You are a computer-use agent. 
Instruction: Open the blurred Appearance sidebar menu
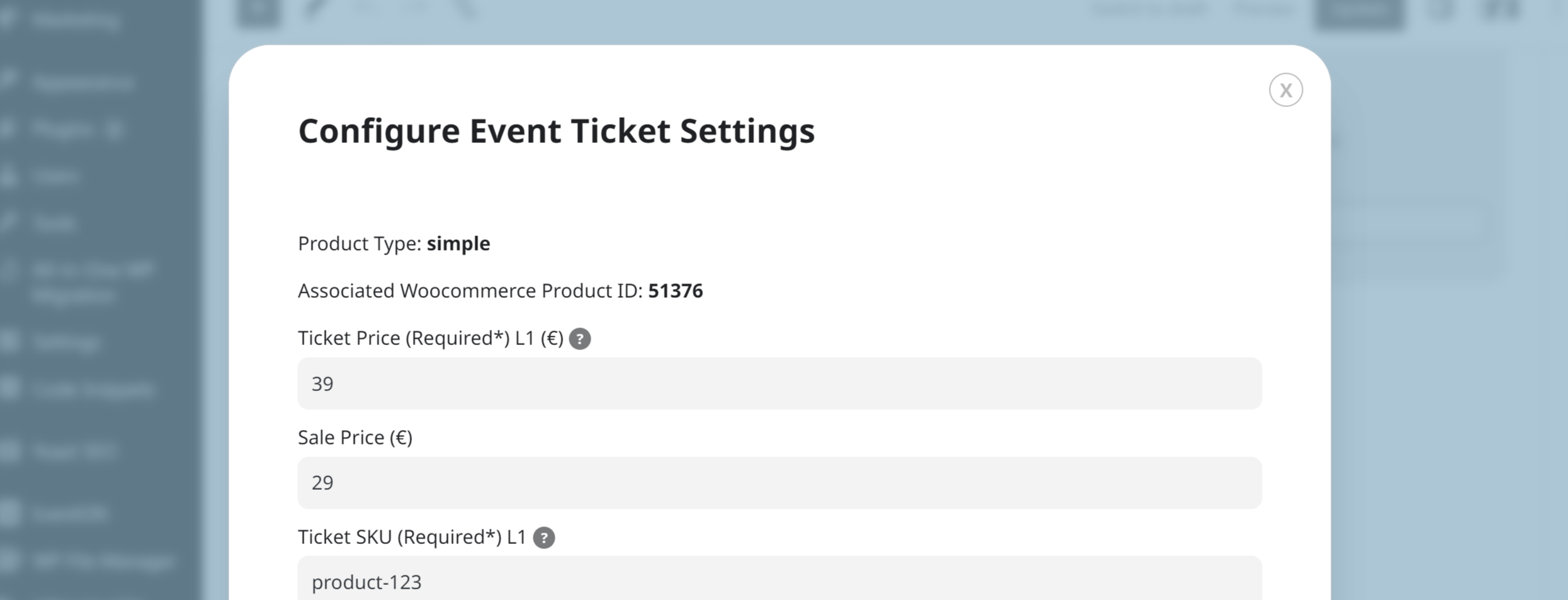(x=82, y=82)
